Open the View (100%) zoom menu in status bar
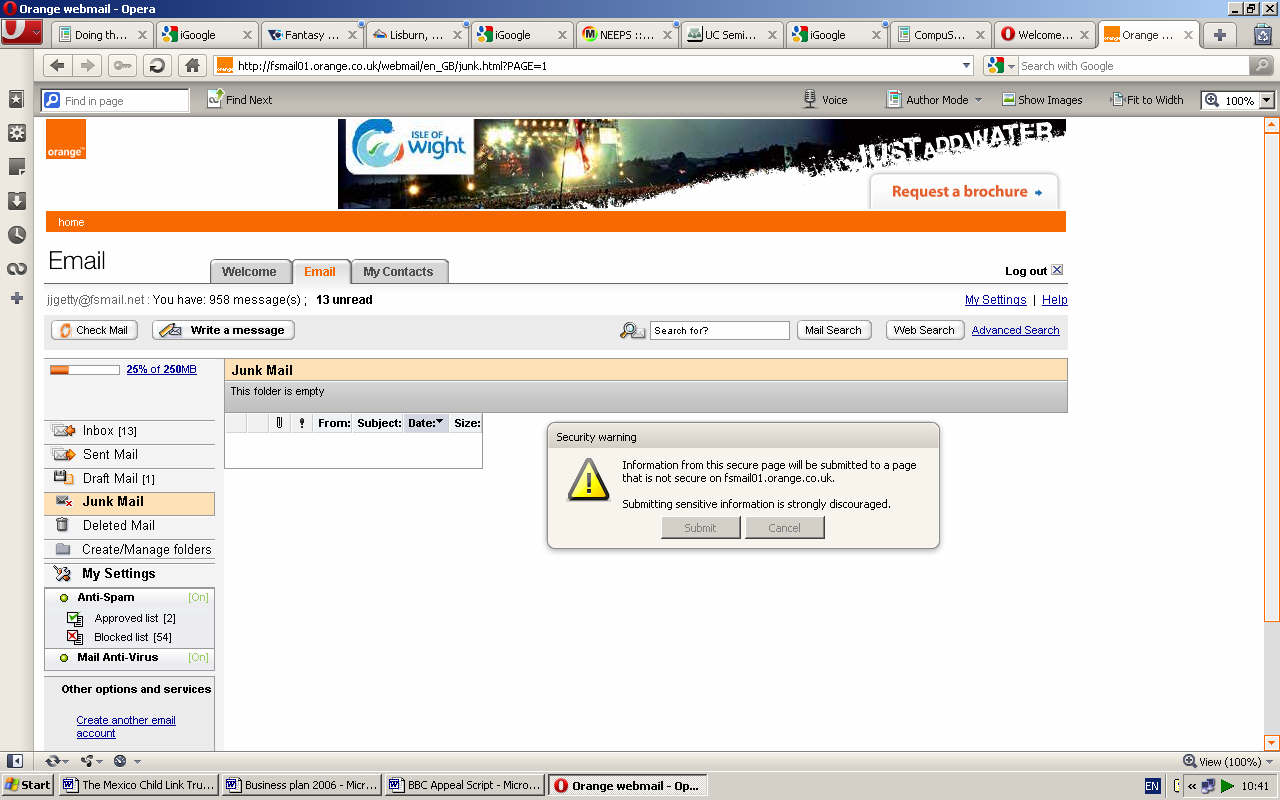This screenshot has width=1280, height=800. pos(1228,761)
